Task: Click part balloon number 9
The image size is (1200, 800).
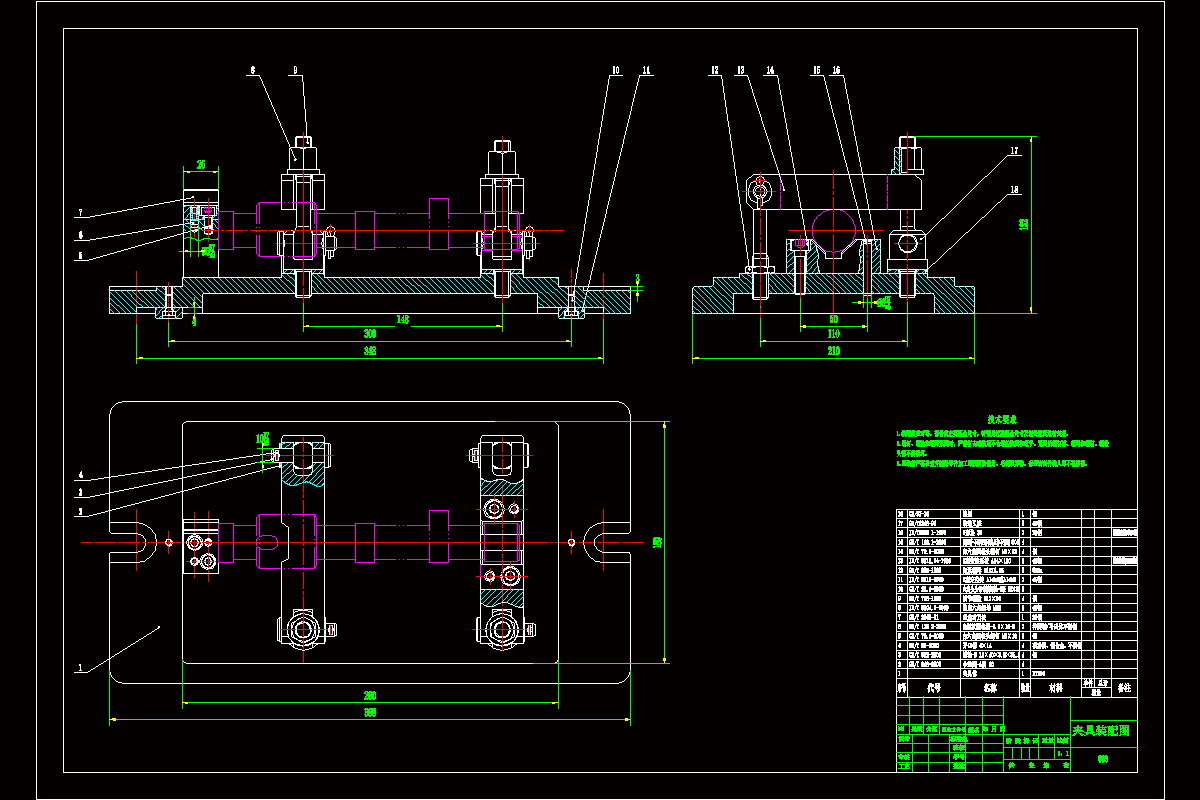Action: [x=296, y=71]
